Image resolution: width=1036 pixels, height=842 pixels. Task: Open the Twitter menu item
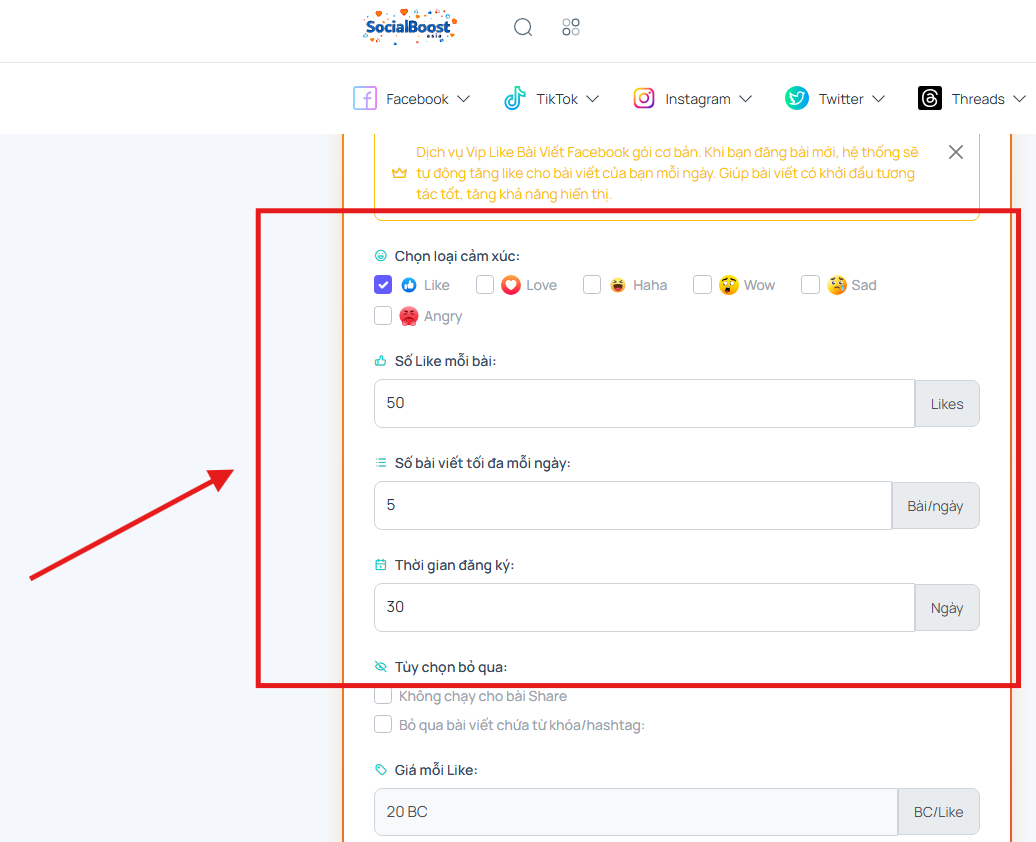click(841, 99)
